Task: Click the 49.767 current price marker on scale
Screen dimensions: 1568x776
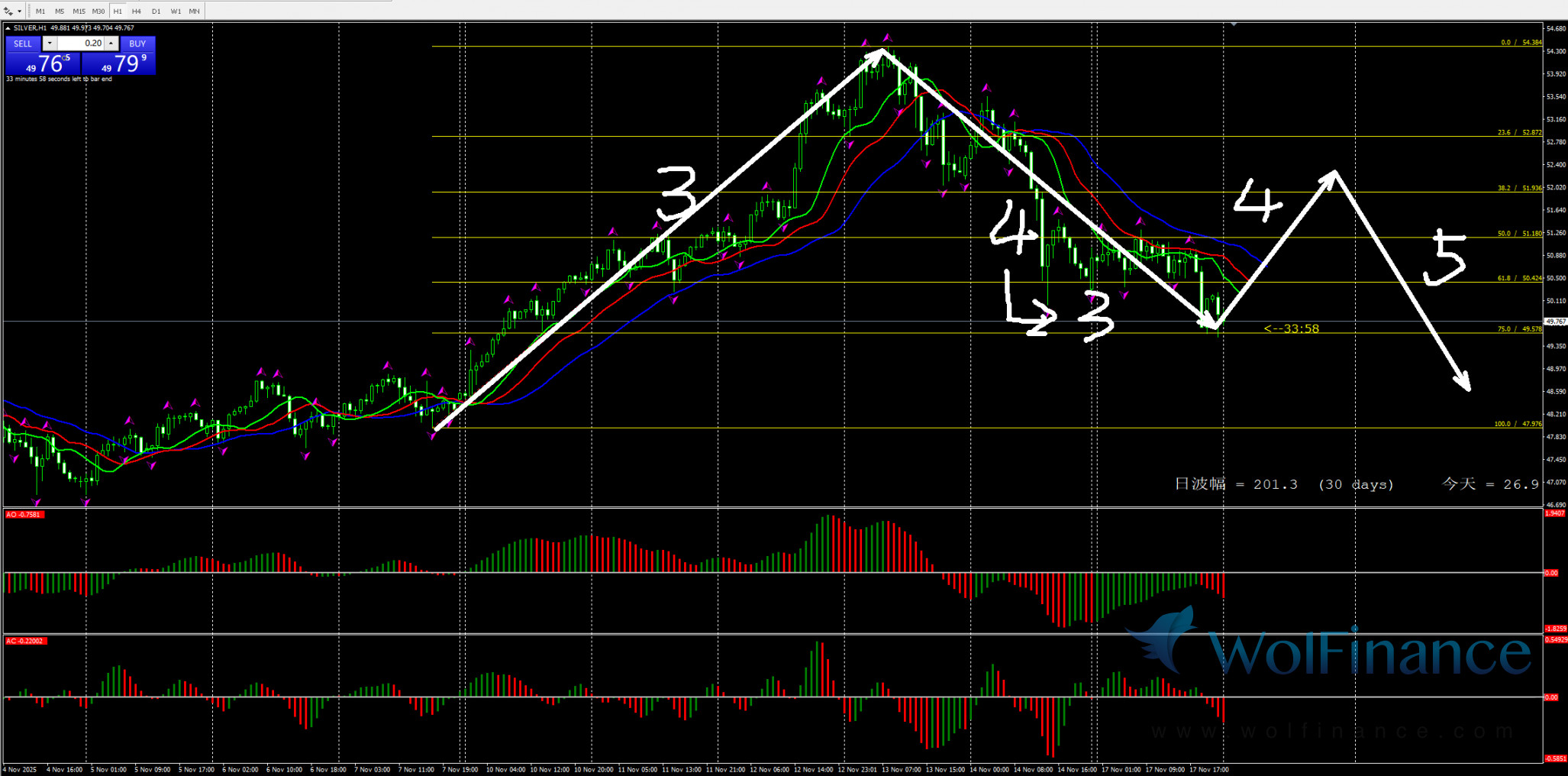Action: [x=1555, y=322]
